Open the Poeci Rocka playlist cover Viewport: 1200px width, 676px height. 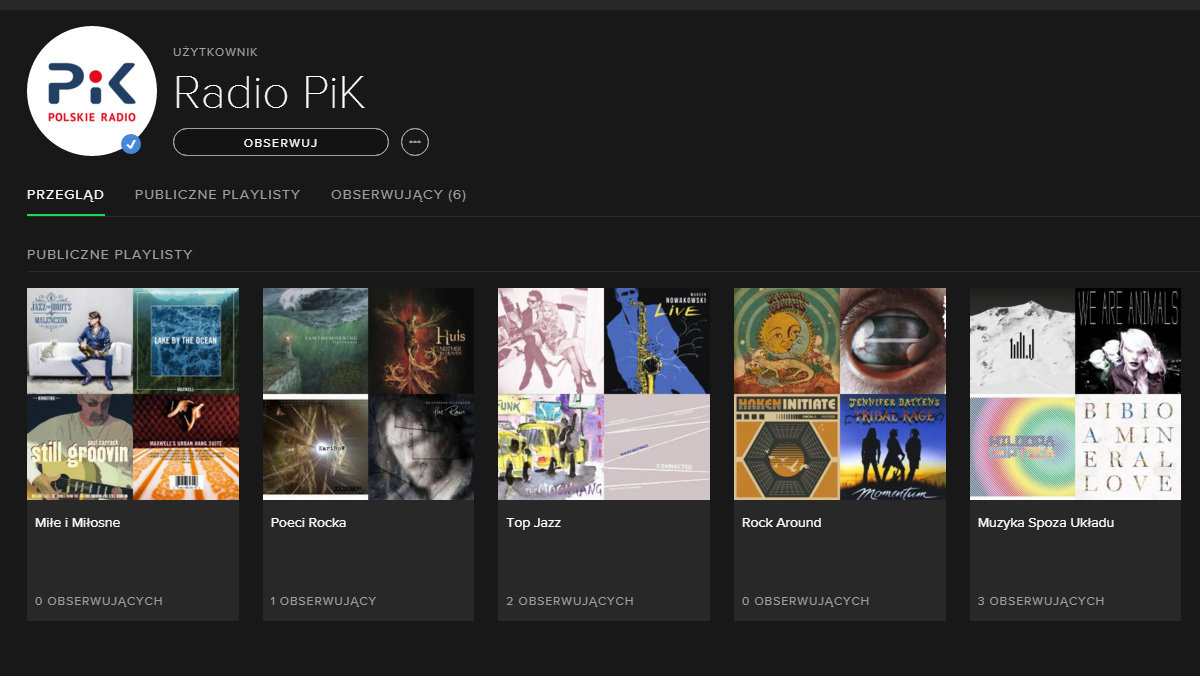pos(369,394)
